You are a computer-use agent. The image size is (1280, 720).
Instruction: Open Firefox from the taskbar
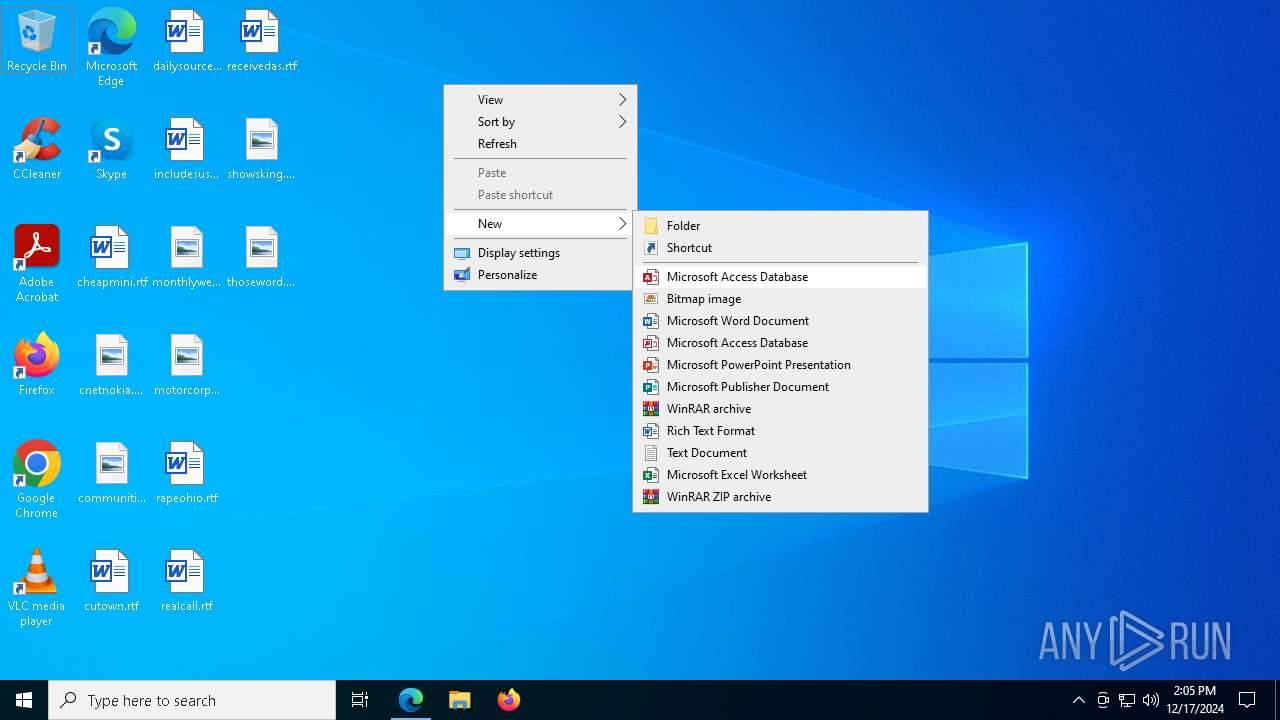point(509,700)
